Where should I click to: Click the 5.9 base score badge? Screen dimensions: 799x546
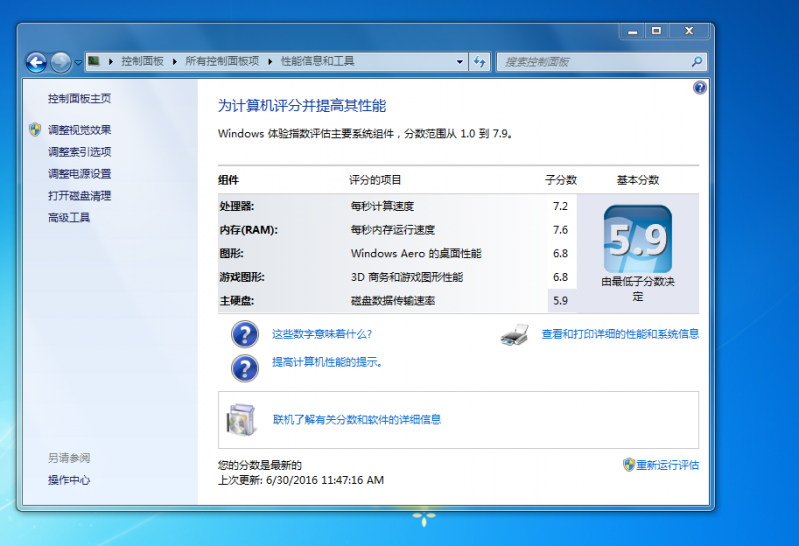(x=637, y=239)
